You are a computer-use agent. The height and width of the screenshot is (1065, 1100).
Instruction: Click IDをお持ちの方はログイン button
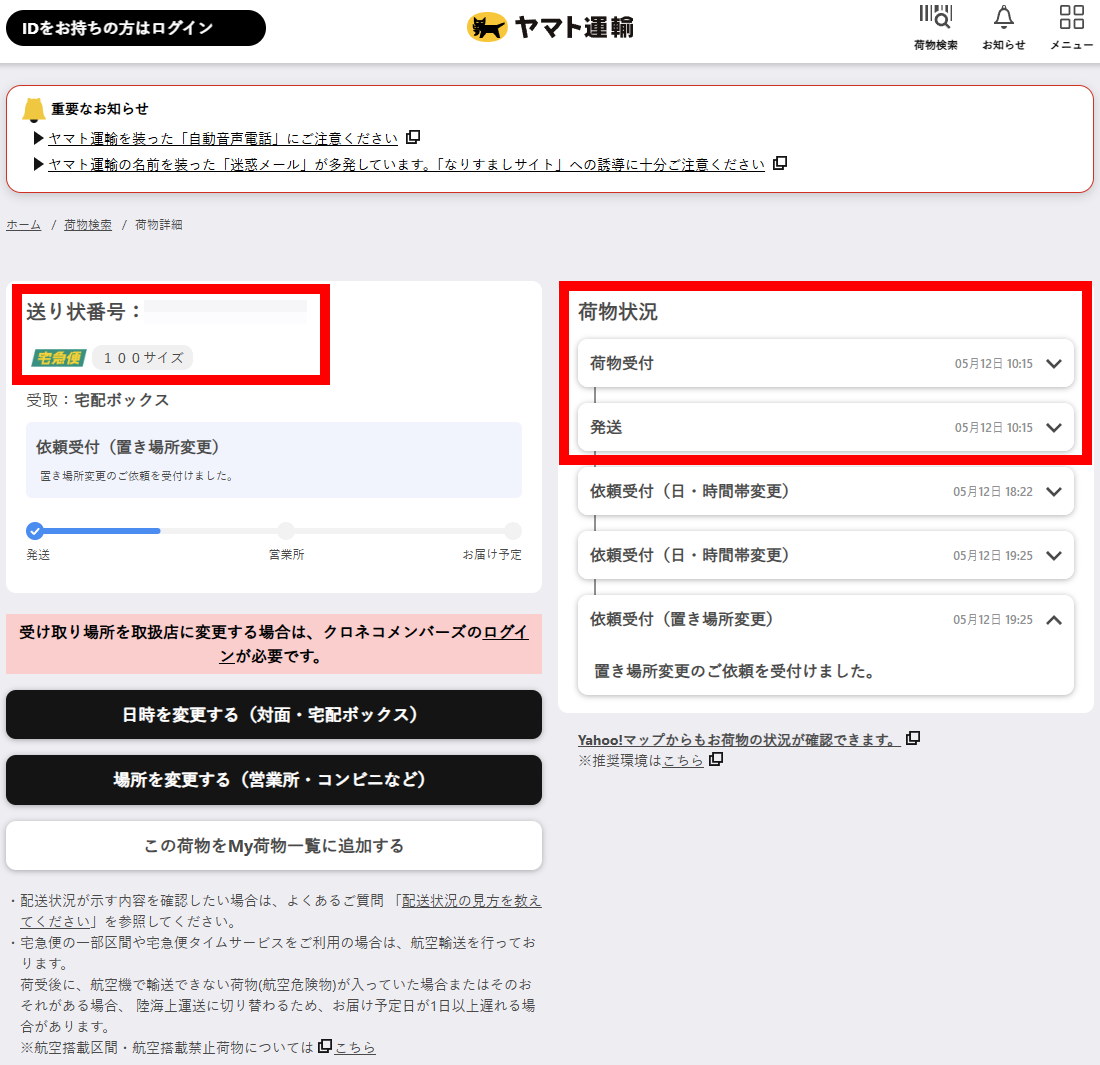coord(136,28)
